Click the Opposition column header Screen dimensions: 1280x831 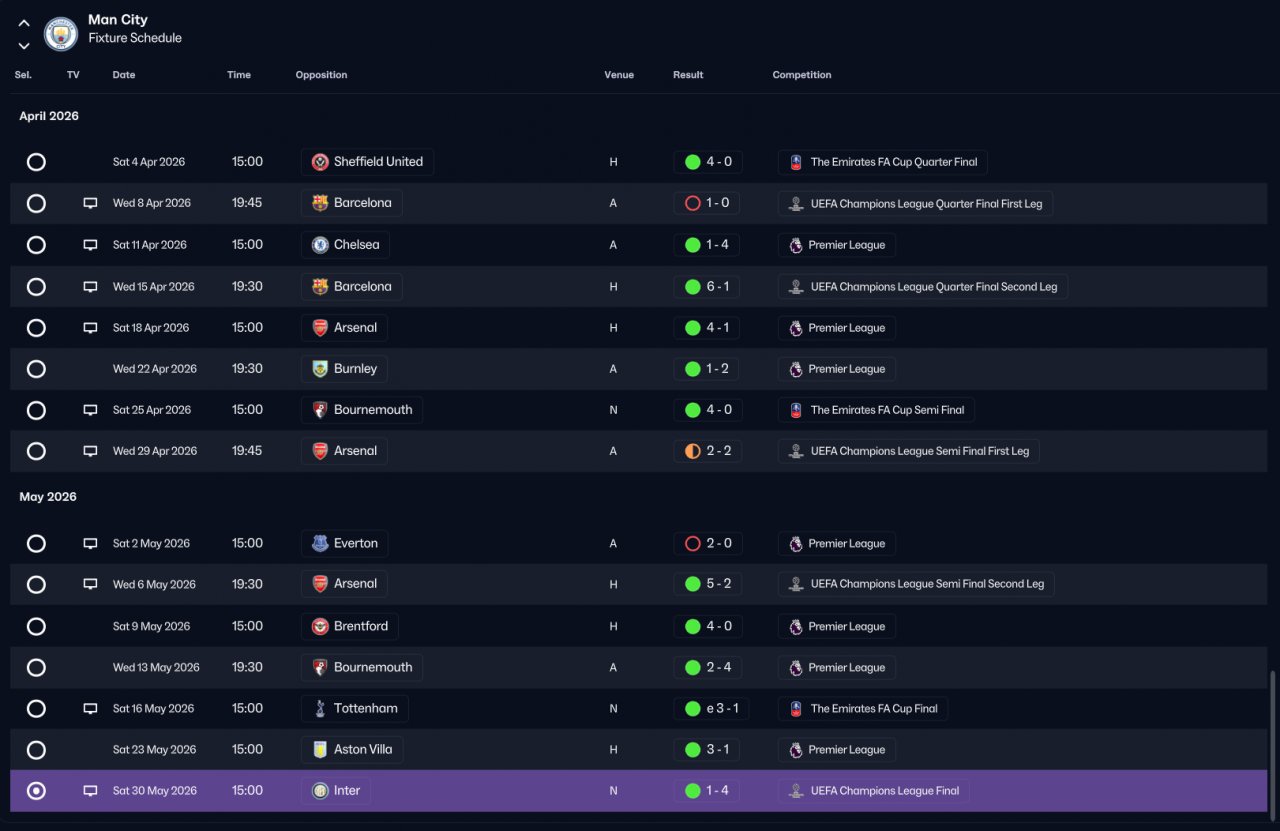coord(321,75)
